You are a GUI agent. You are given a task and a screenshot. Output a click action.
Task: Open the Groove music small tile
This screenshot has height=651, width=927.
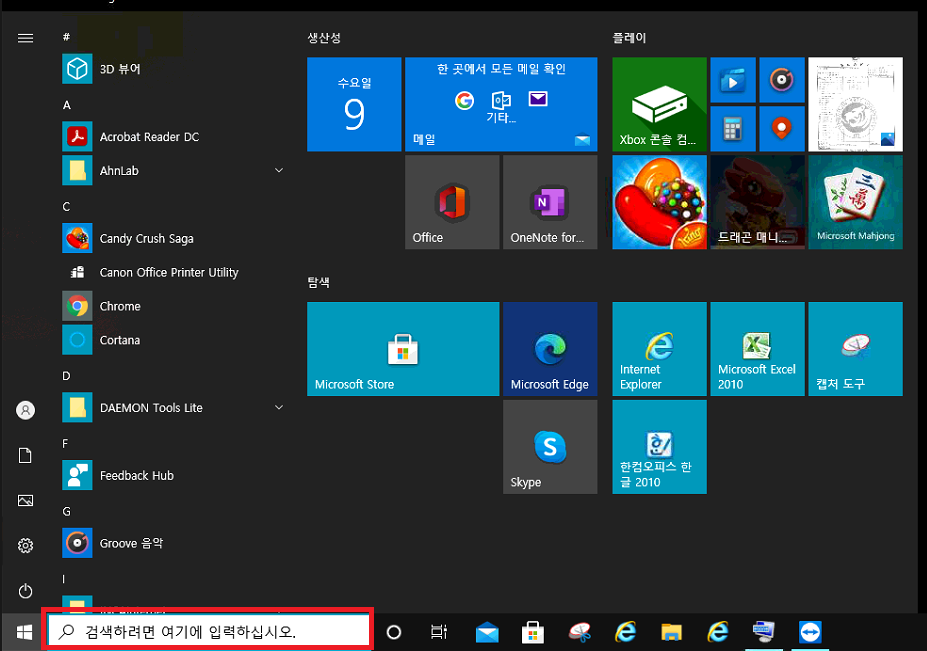coord(782,80)
